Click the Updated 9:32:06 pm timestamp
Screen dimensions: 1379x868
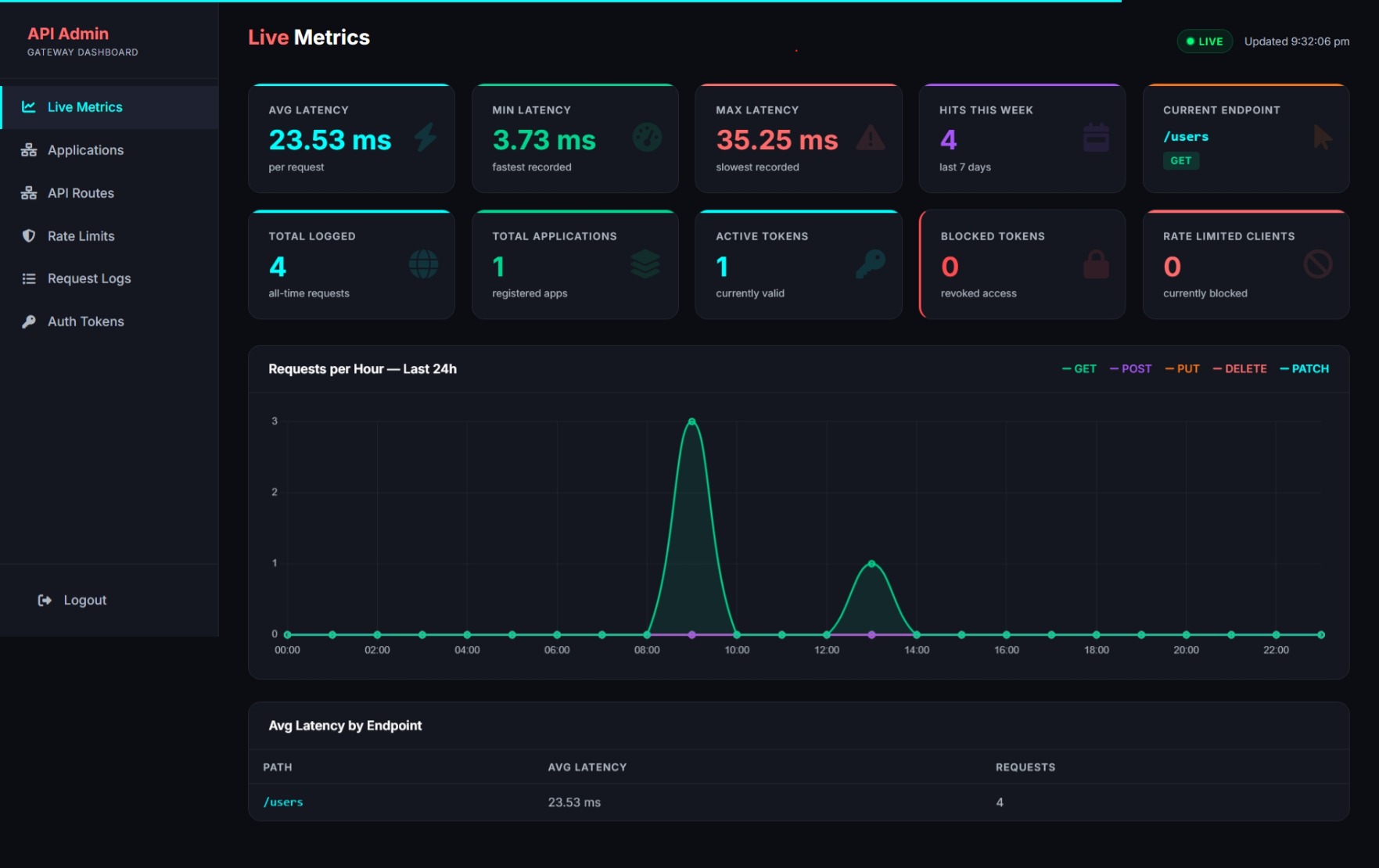pyautogui.click(x=1297, y=41)
